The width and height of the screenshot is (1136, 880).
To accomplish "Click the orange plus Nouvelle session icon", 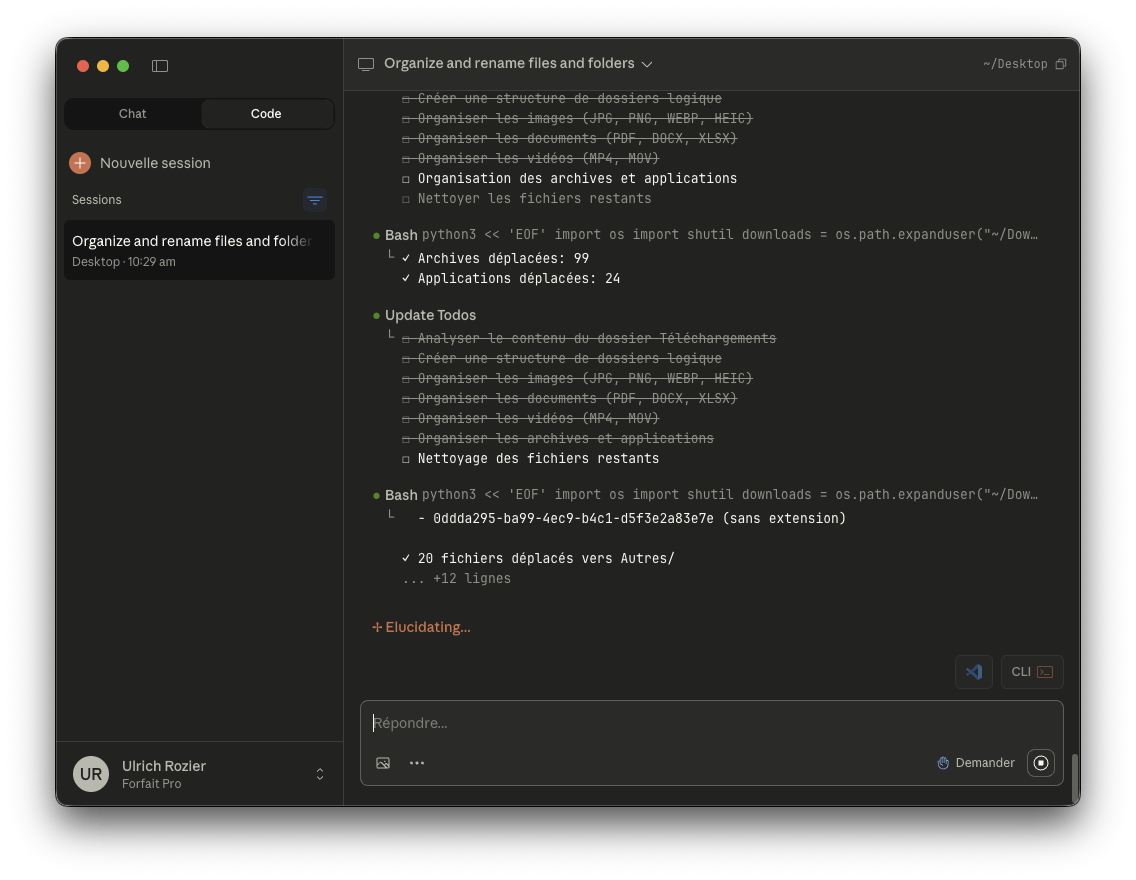I will pyautogui.click(x=80, y=163).
